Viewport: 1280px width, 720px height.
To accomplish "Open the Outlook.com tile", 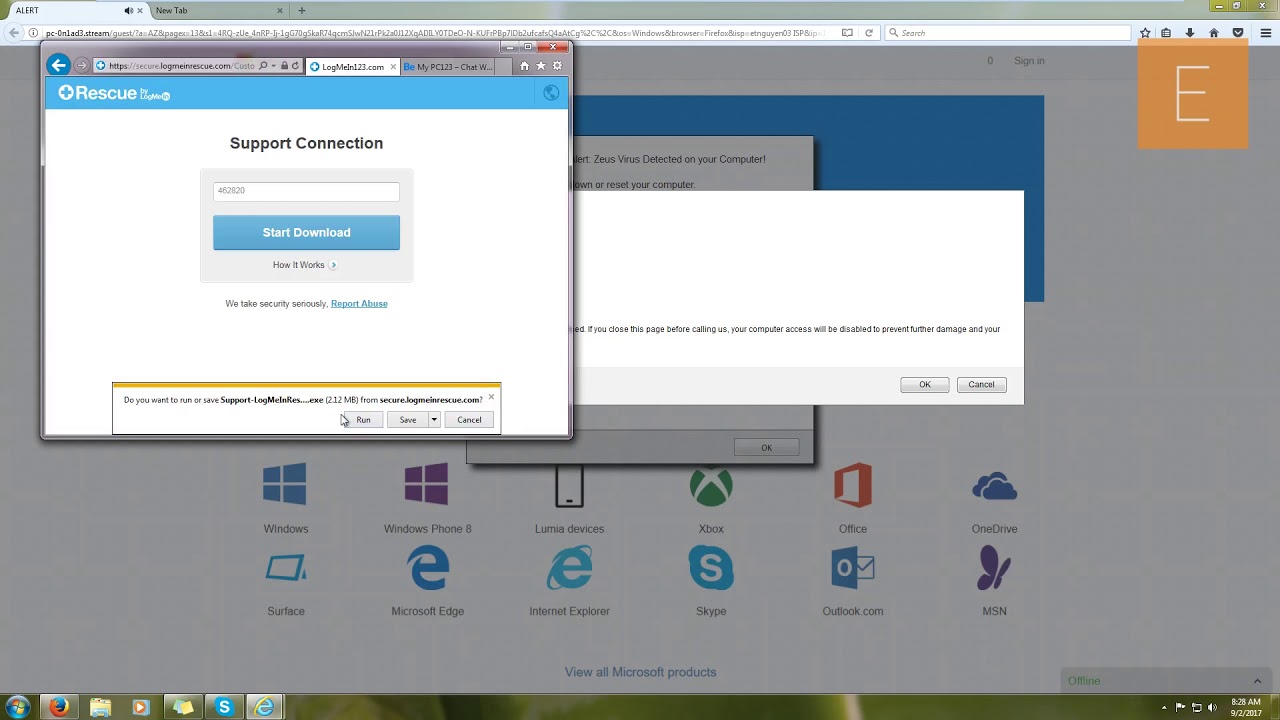I will point(853,568).
